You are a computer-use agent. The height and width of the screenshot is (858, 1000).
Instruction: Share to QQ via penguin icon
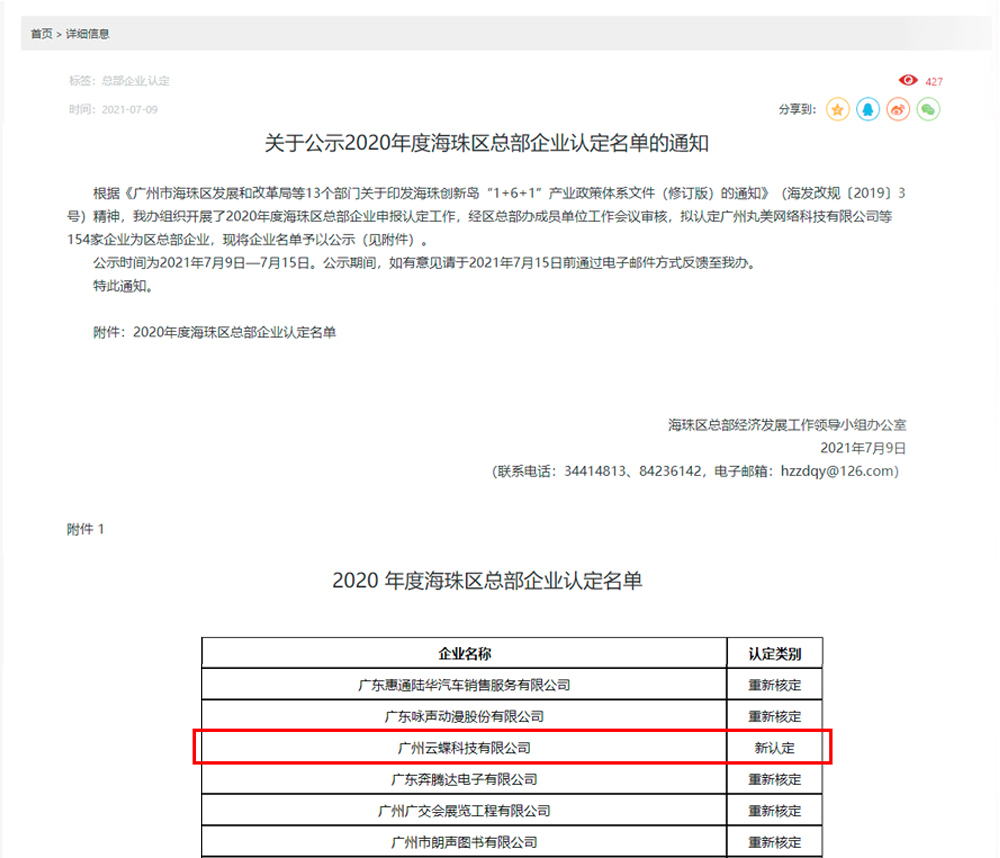pyautogui.click(x=868, y=109)
